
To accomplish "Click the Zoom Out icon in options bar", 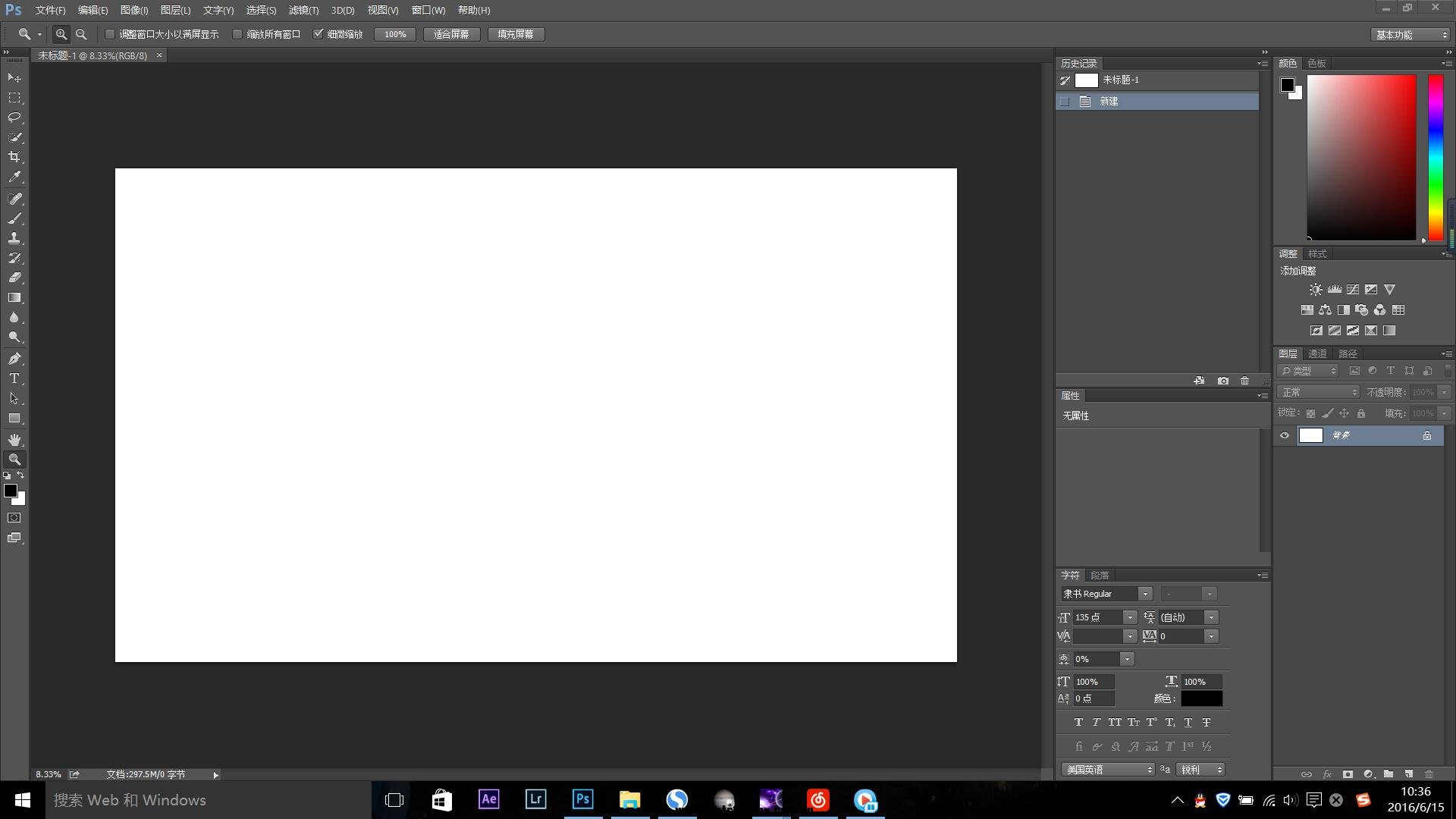I will point(81,34).
